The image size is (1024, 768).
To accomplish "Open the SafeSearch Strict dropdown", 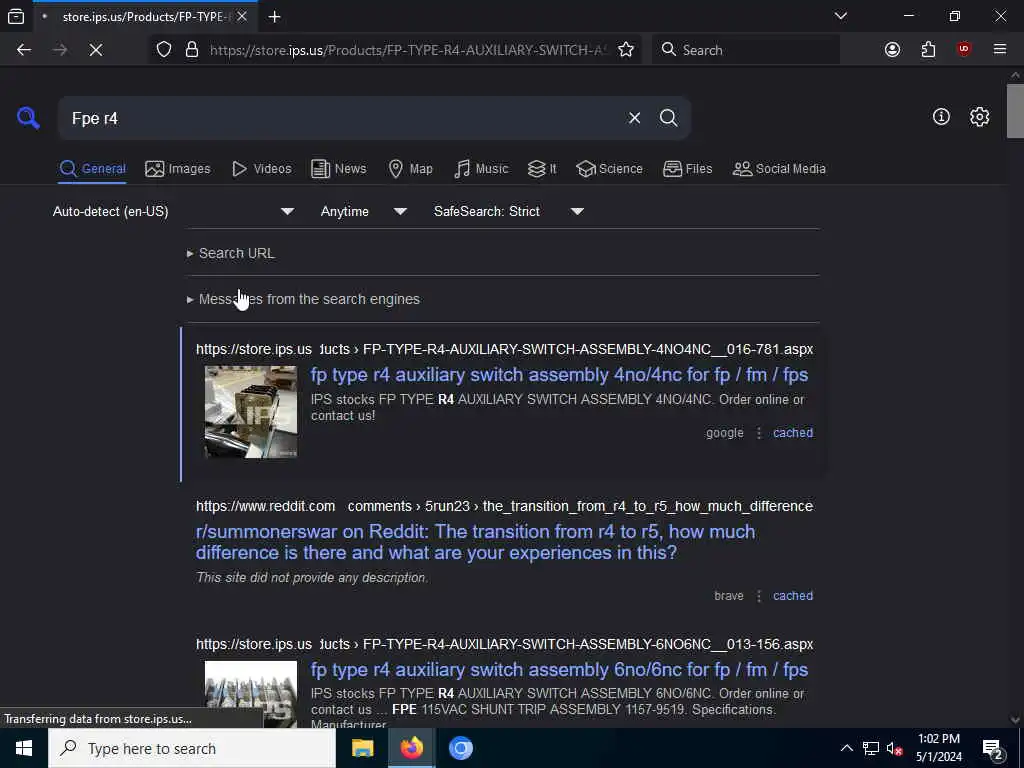I will point(509,212).
